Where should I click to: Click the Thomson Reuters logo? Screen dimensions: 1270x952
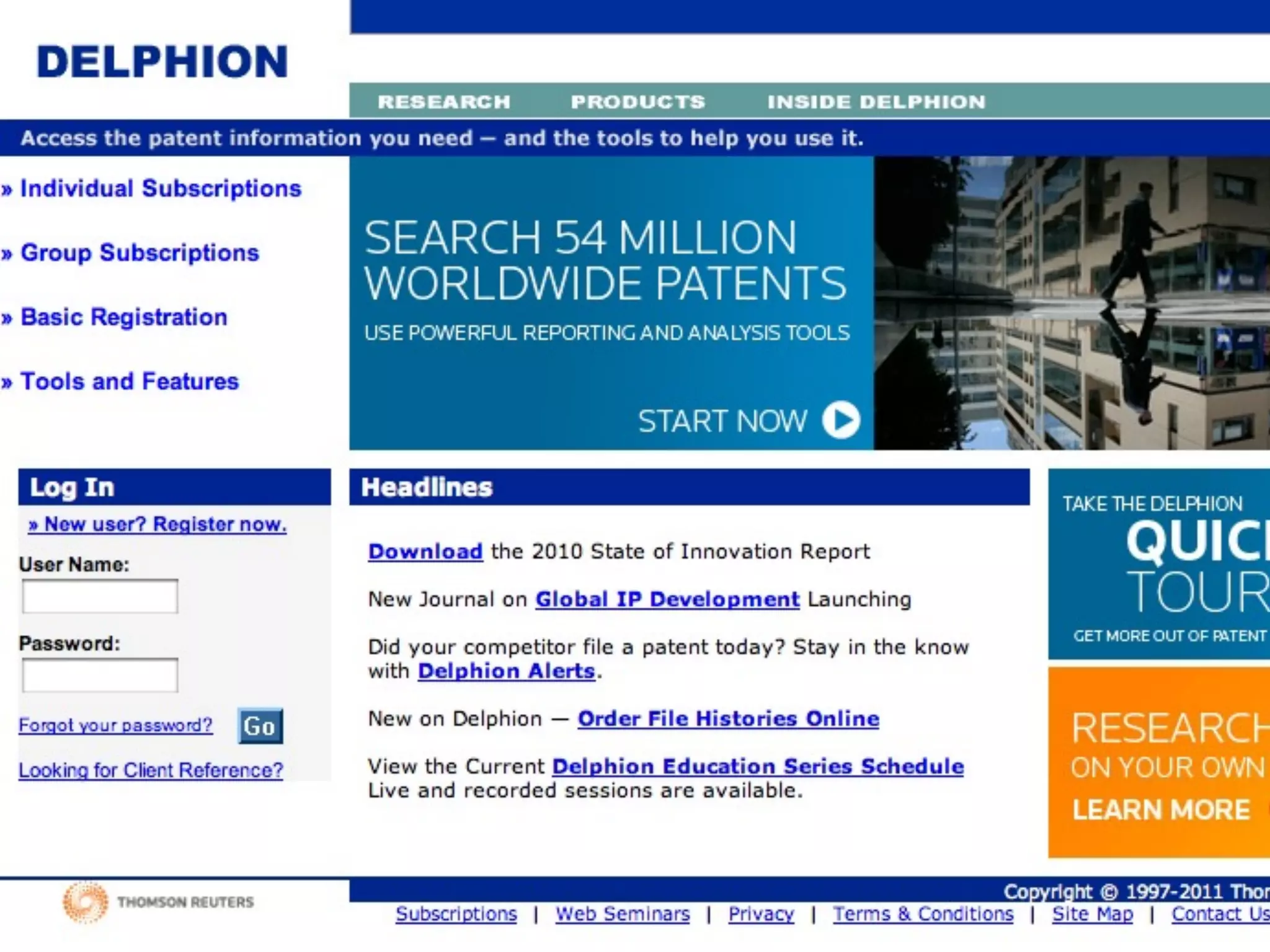tap(159, 902)
